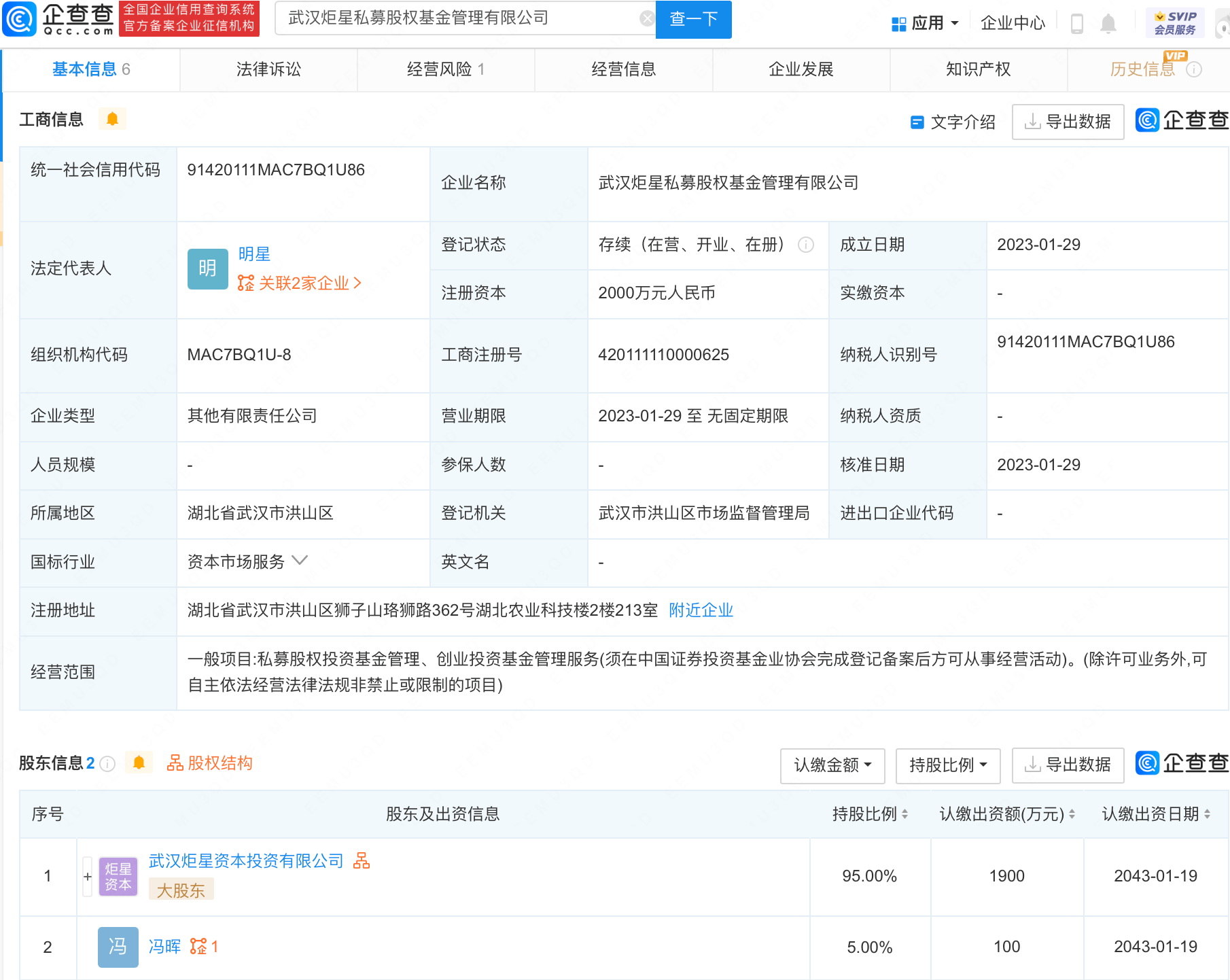Expand first shareholder row plus button

(x=88, y=877)
